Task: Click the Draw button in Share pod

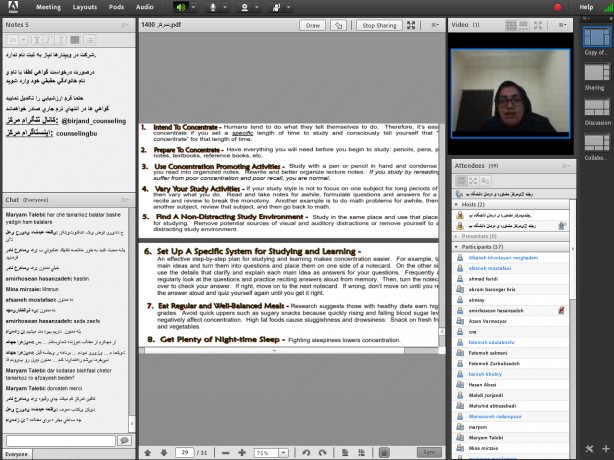Action: coord(312,25)
